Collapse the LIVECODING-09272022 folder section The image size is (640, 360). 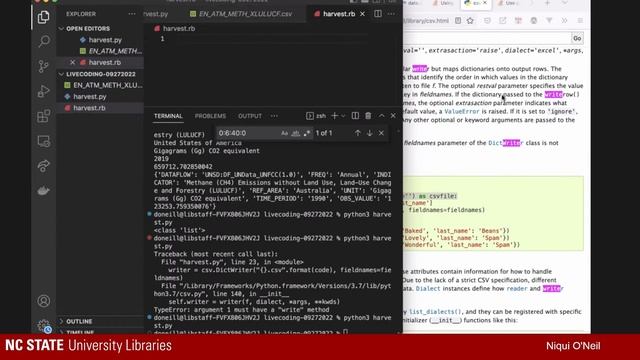tap(100, 74)
